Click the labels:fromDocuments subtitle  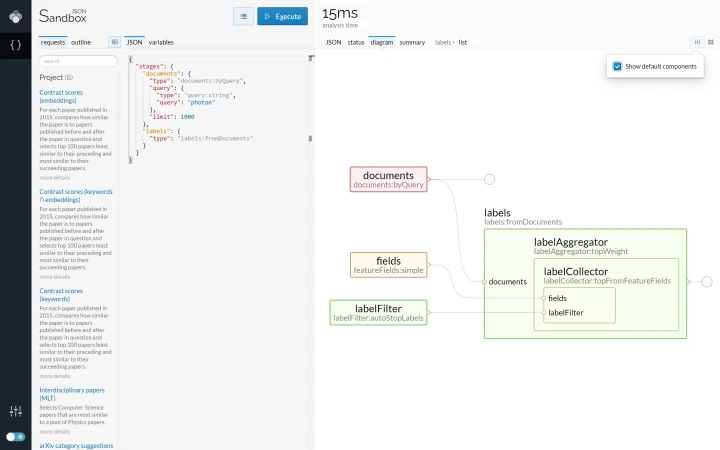523,222
